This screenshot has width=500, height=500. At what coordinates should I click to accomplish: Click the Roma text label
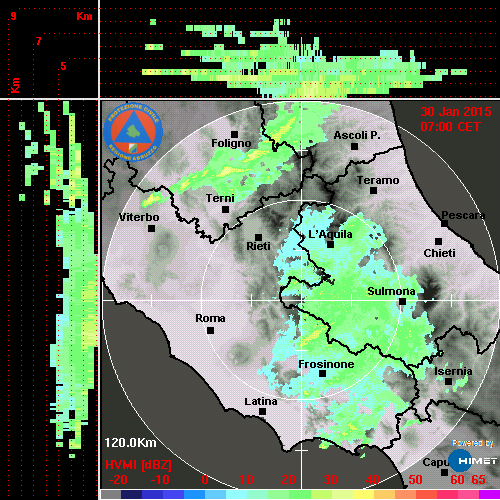click(x=210, y=318)
